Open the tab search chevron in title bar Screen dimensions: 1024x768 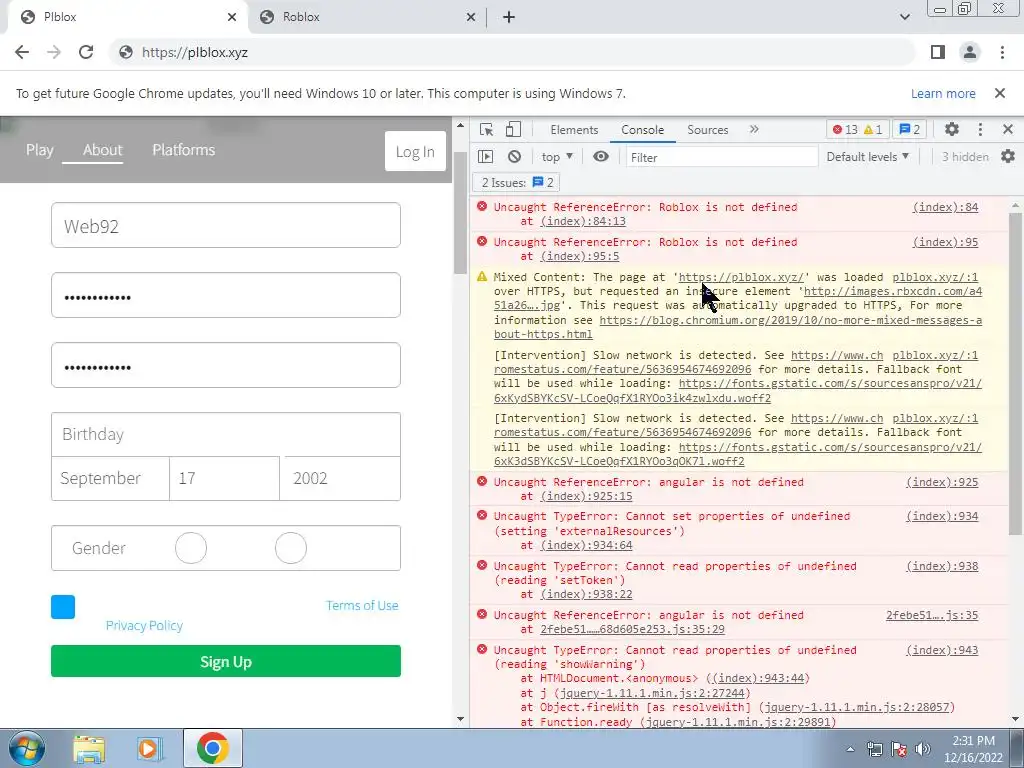(904, 17)
